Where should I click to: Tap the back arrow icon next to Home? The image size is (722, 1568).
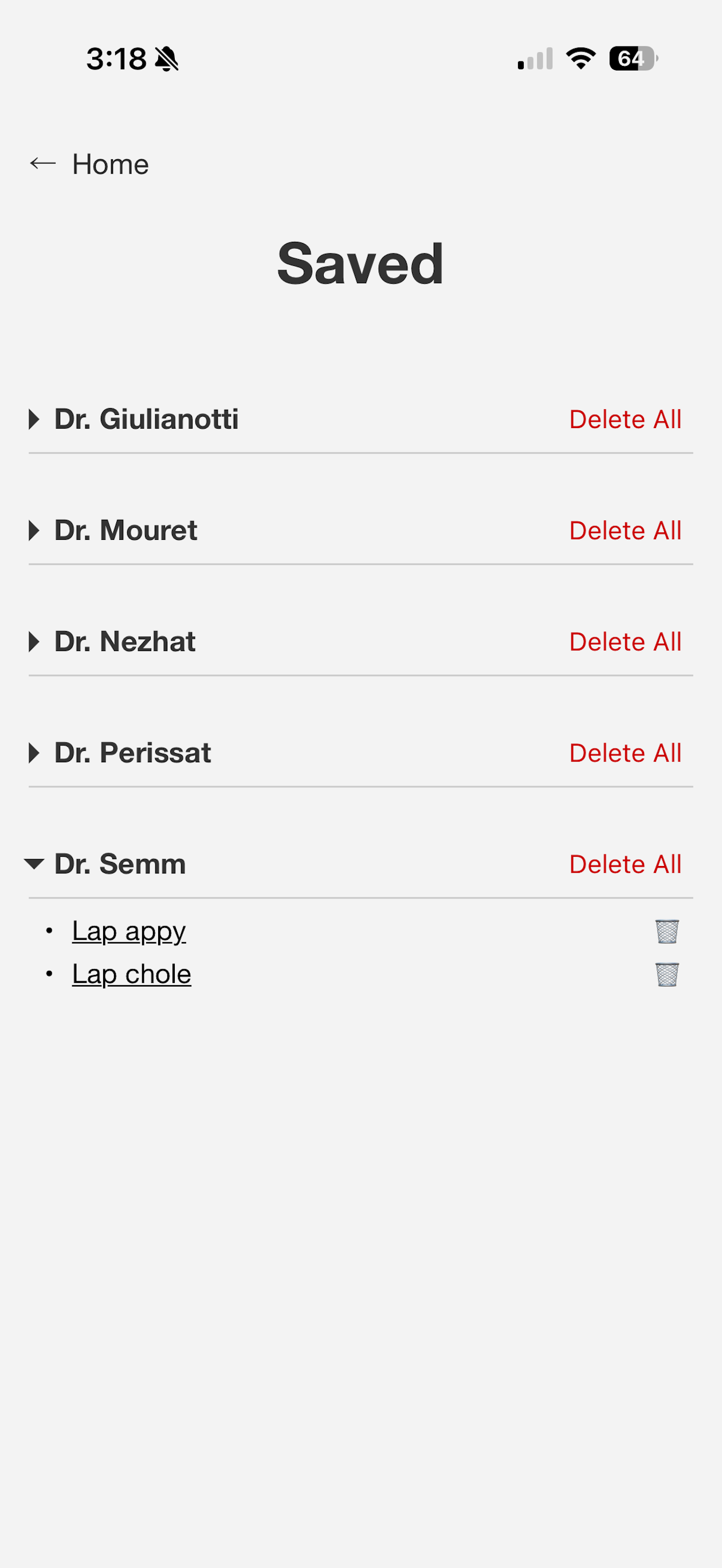coord(42,163)
